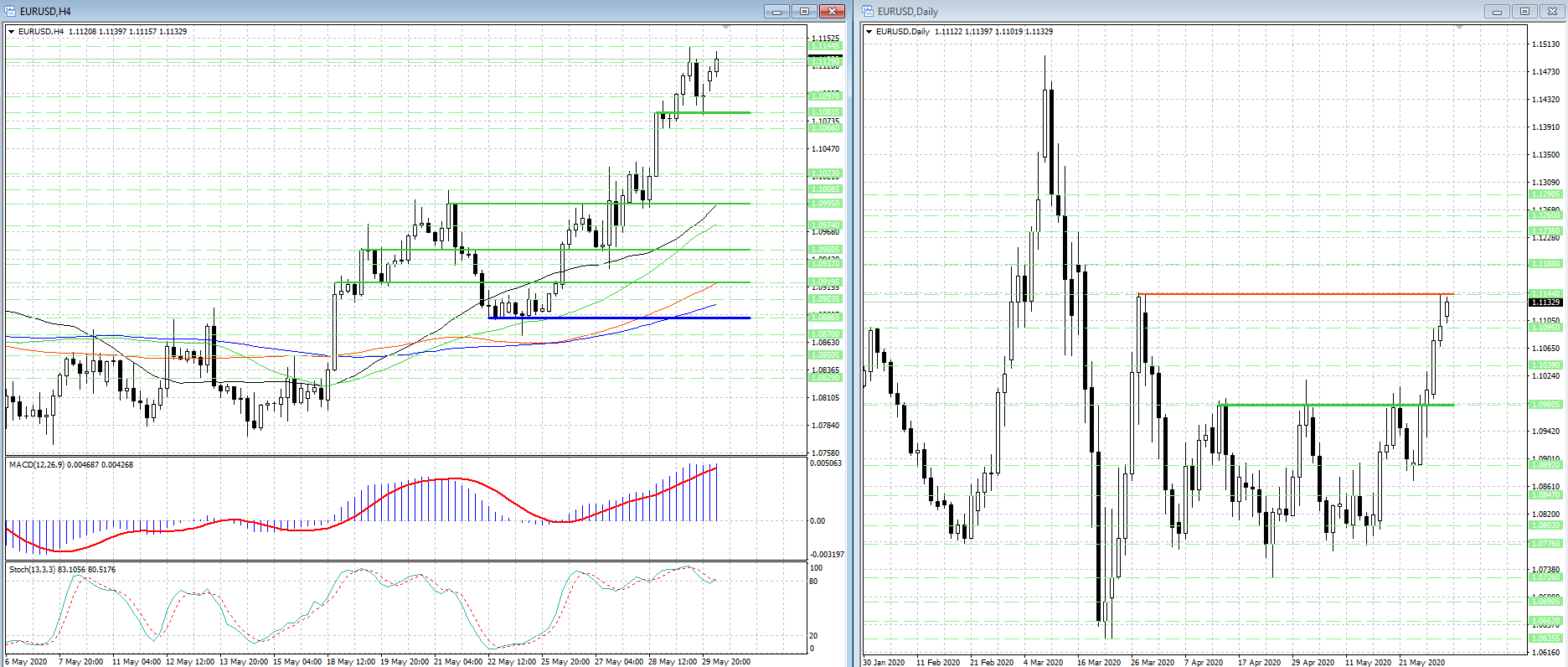Click the EURUSD,Daily title bar text
Image resolution: width=1568 pixels, height=667 pixels.
point(908,11)
